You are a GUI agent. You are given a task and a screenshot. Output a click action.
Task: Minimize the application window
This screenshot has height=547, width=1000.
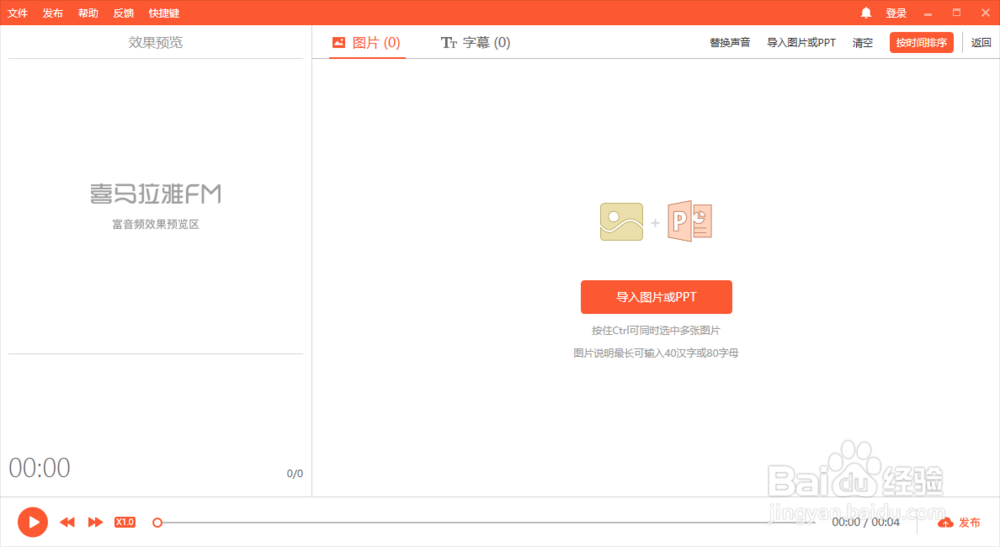[928, 13]
